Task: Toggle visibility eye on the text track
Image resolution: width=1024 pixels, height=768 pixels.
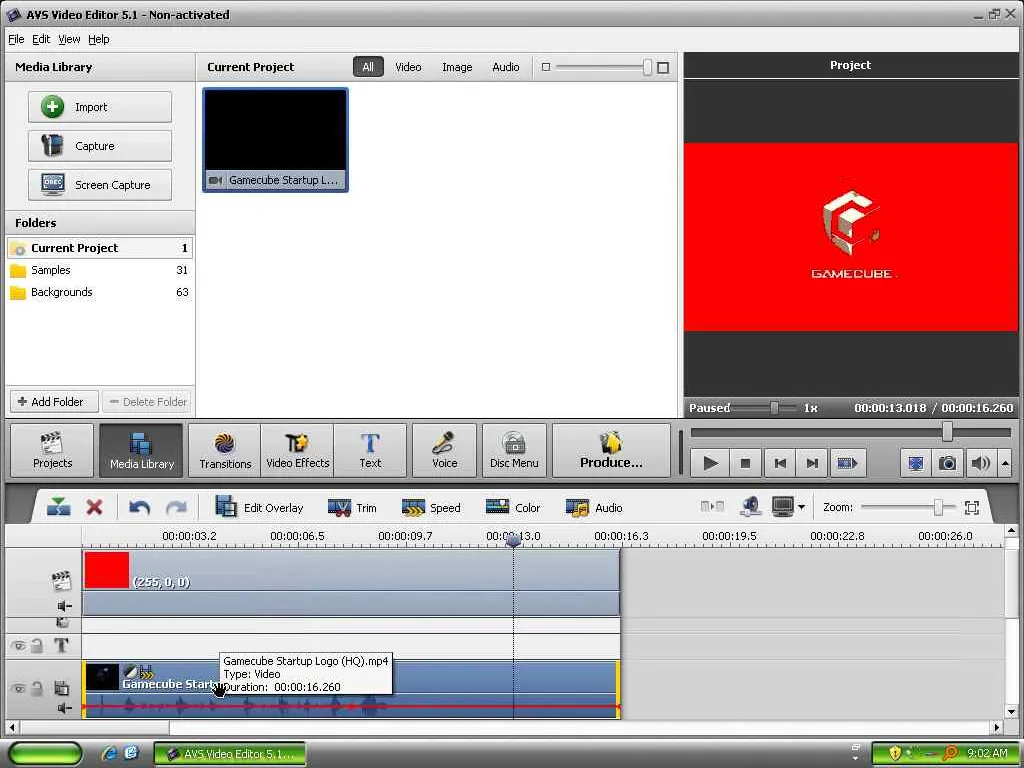Action: 18,646
